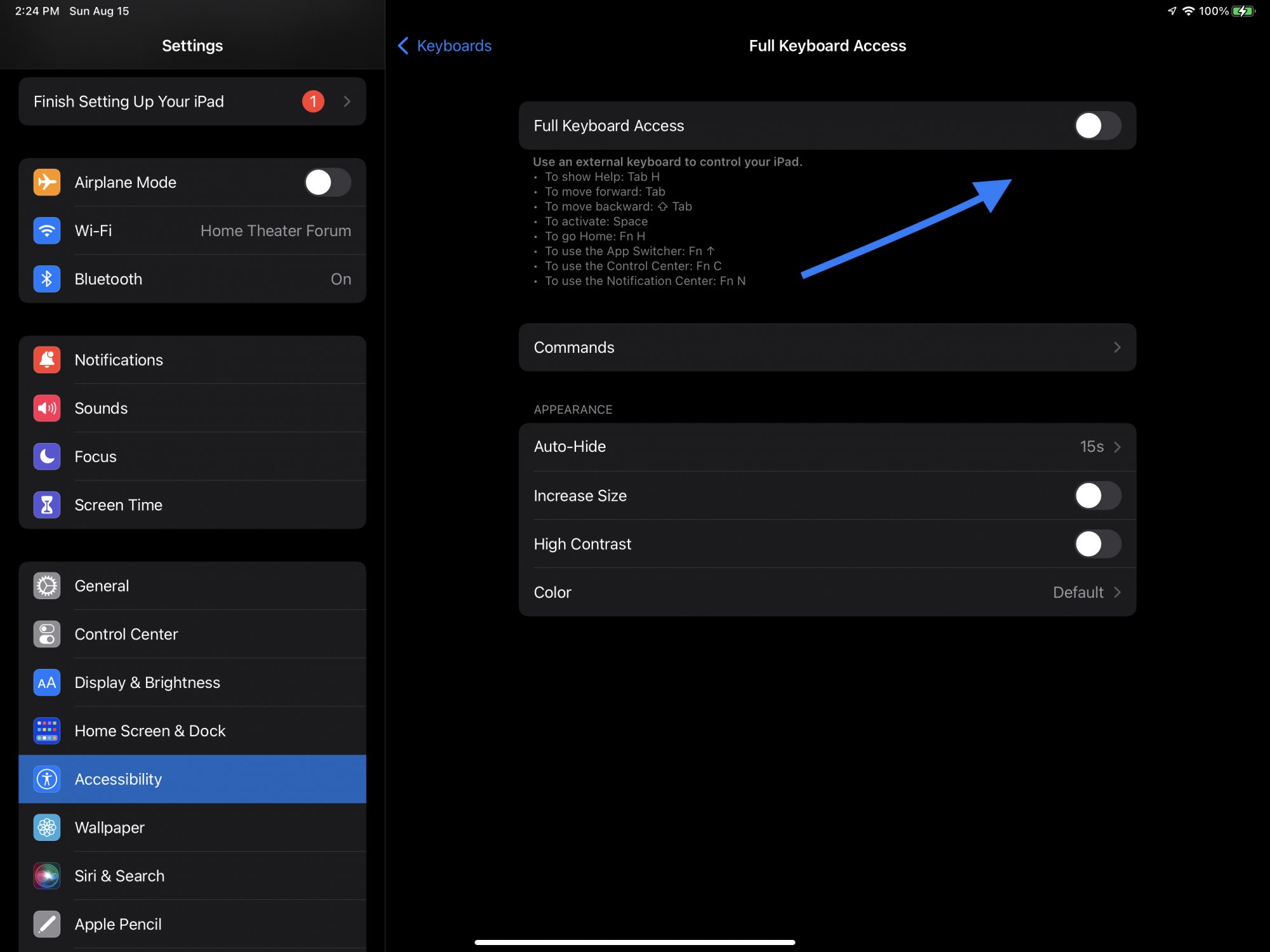Tap the Full Keyboard Access page title
1270x952 pixels.
pos(827,46)
